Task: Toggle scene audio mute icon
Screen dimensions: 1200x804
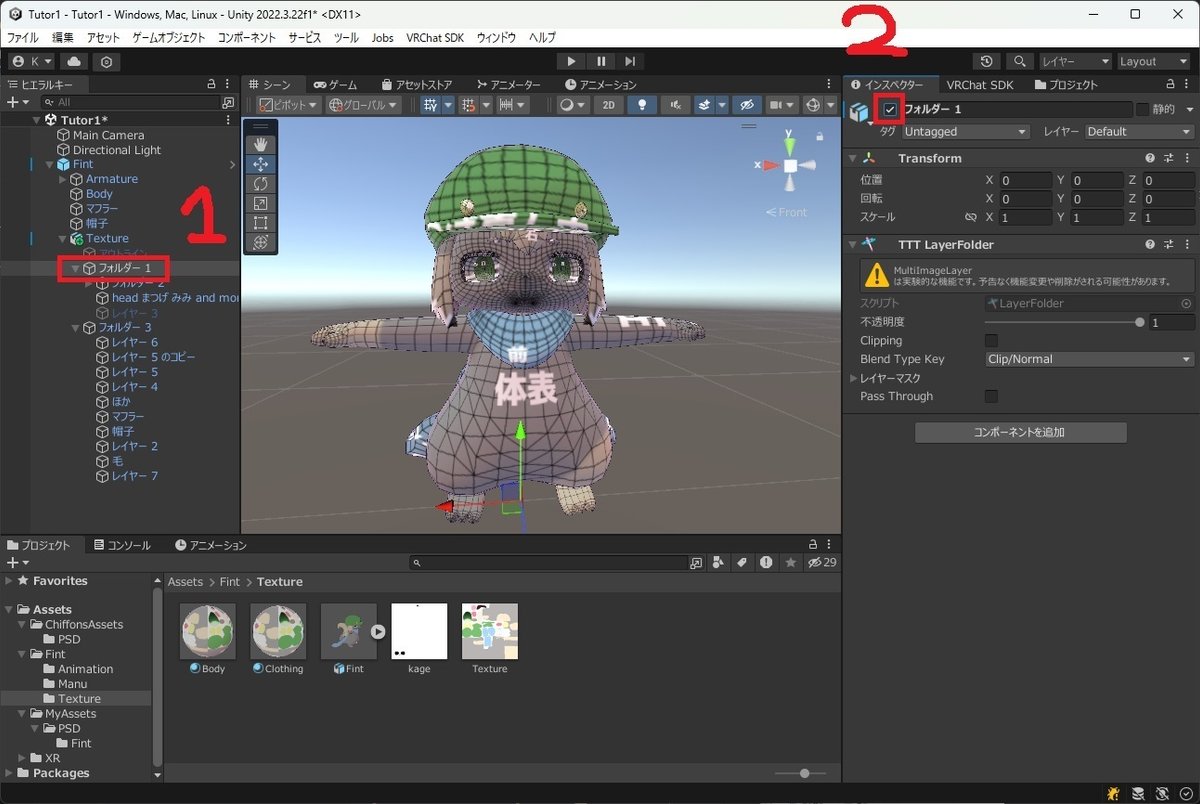Action: 676,105
